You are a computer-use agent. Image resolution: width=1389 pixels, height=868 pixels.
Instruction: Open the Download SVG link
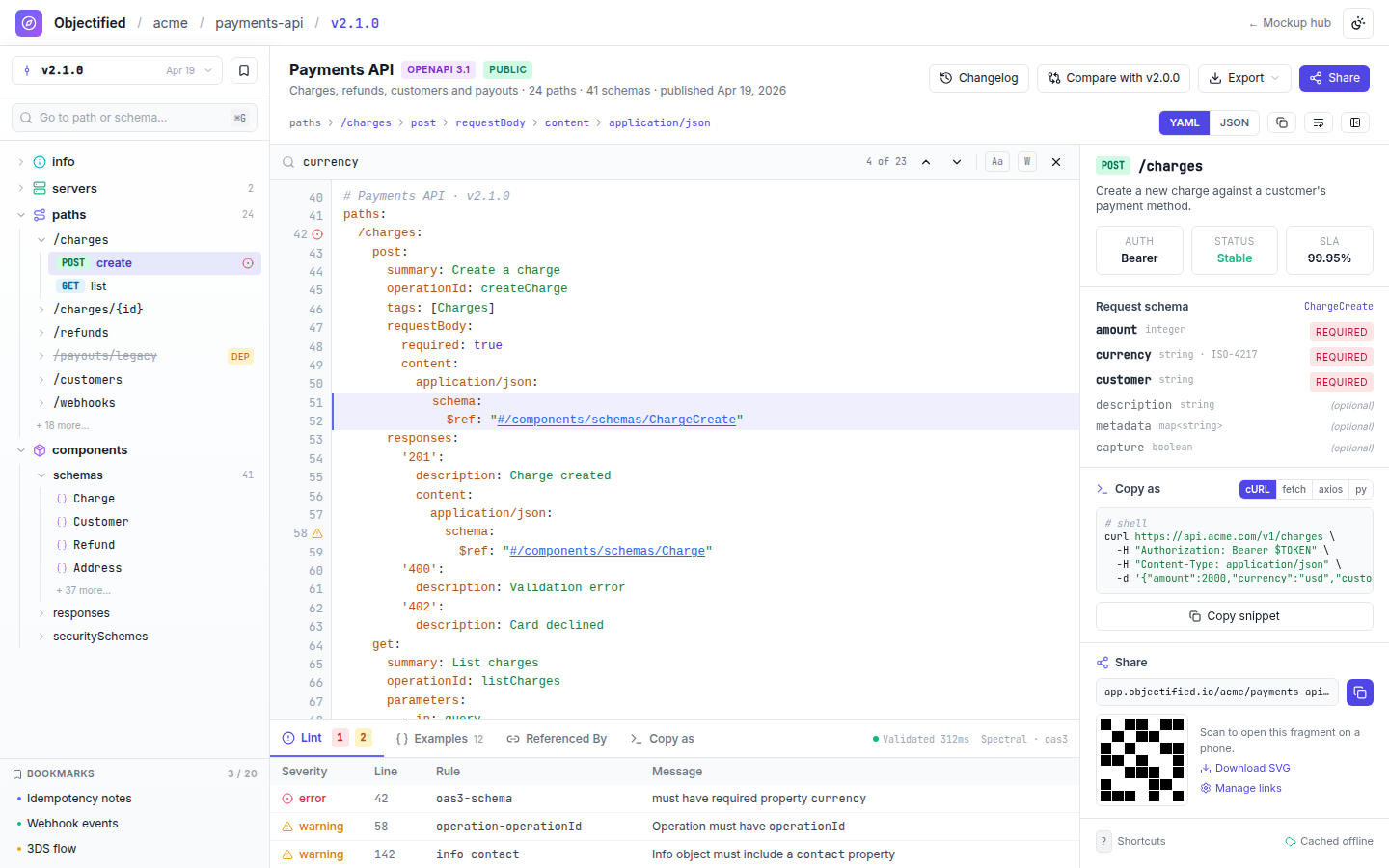[x=1245, y=769]
